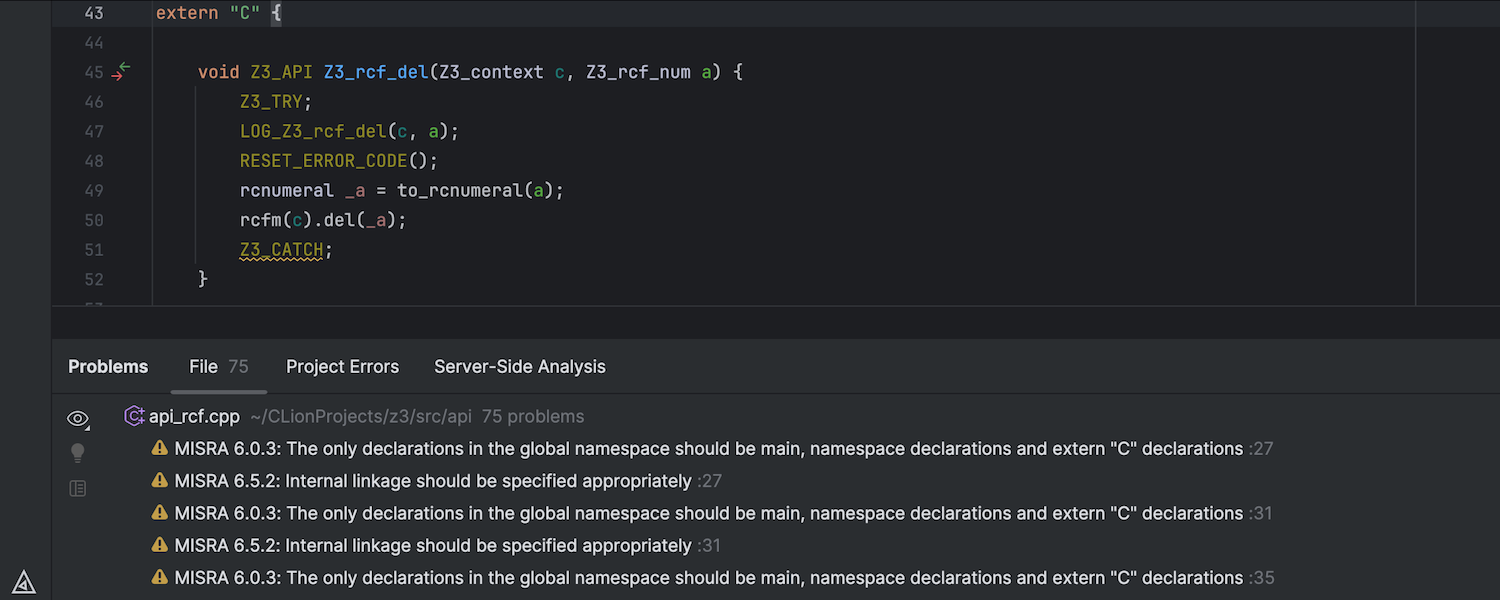
Task: Open the CMake tool window icon
Action: point(24,582)
